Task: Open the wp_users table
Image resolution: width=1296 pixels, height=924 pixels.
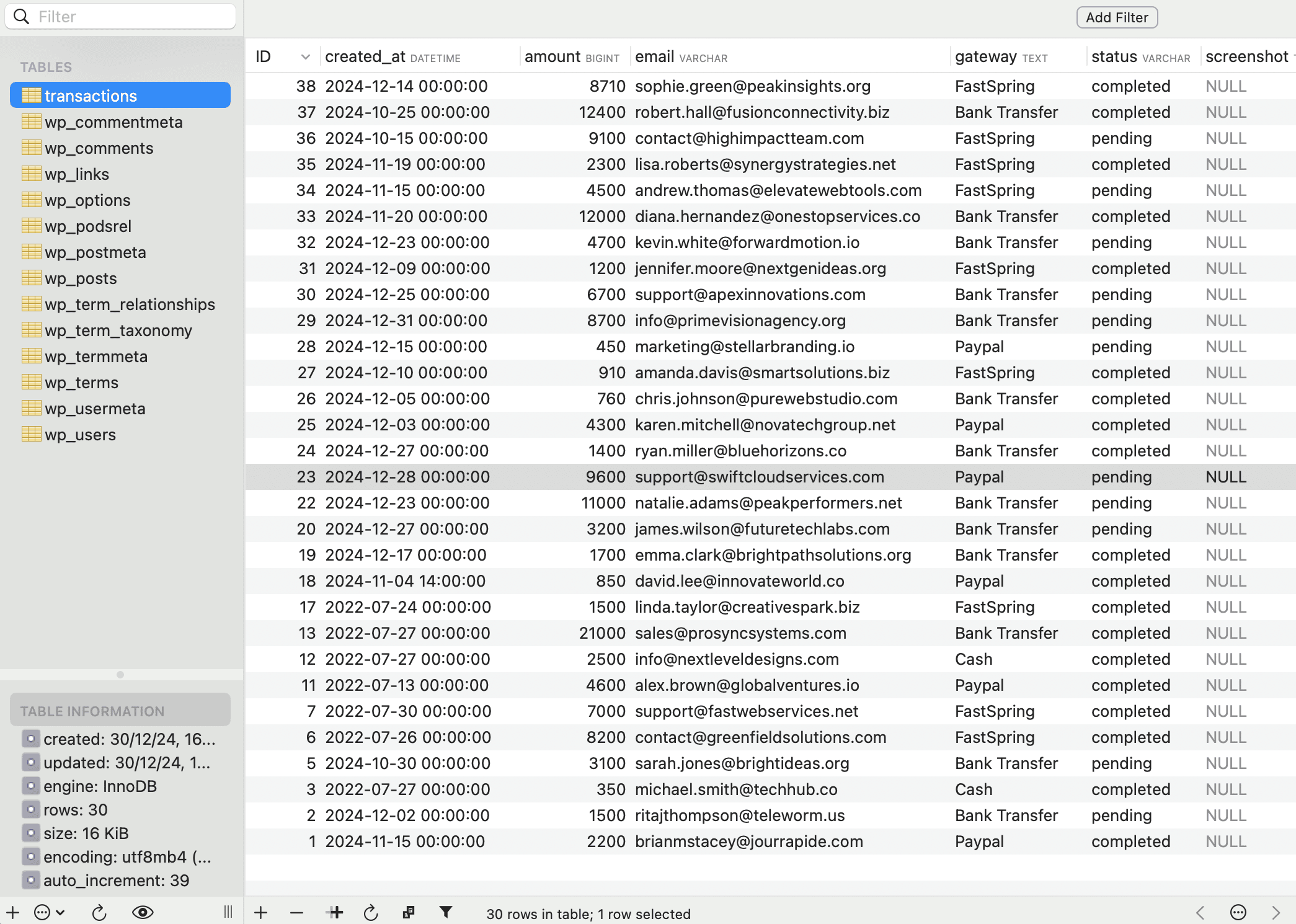Action: coord(80,435)
